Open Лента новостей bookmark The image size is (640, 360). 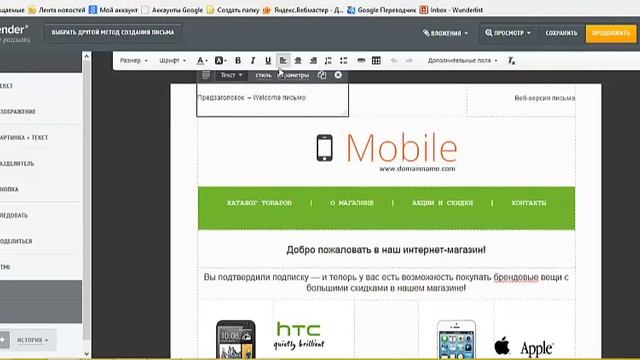pos(57,10)
